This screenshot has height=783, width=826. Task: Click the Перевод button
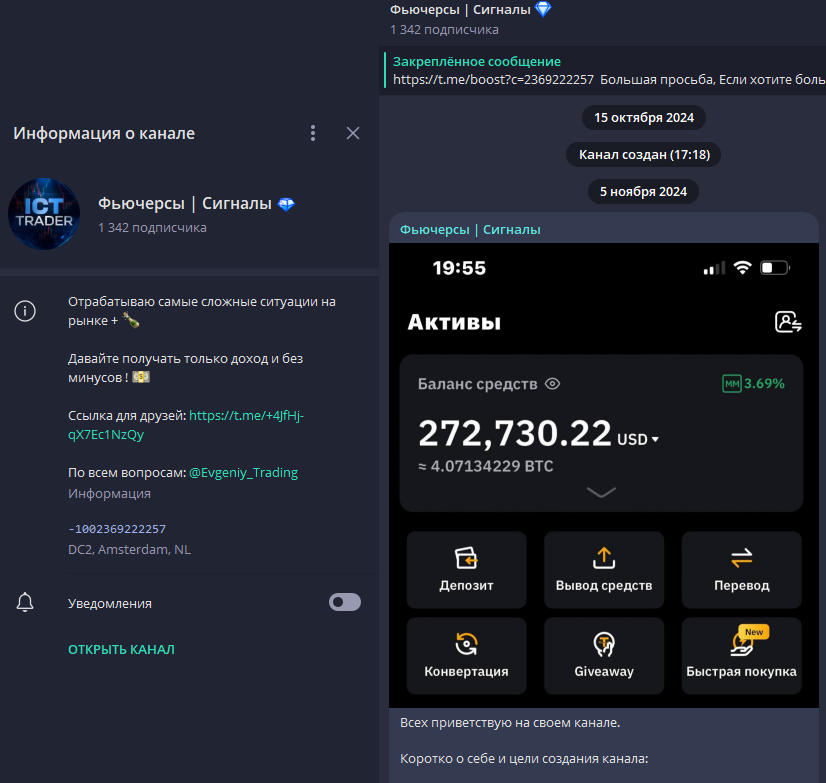pyautogui.click(x=742, y=570)
